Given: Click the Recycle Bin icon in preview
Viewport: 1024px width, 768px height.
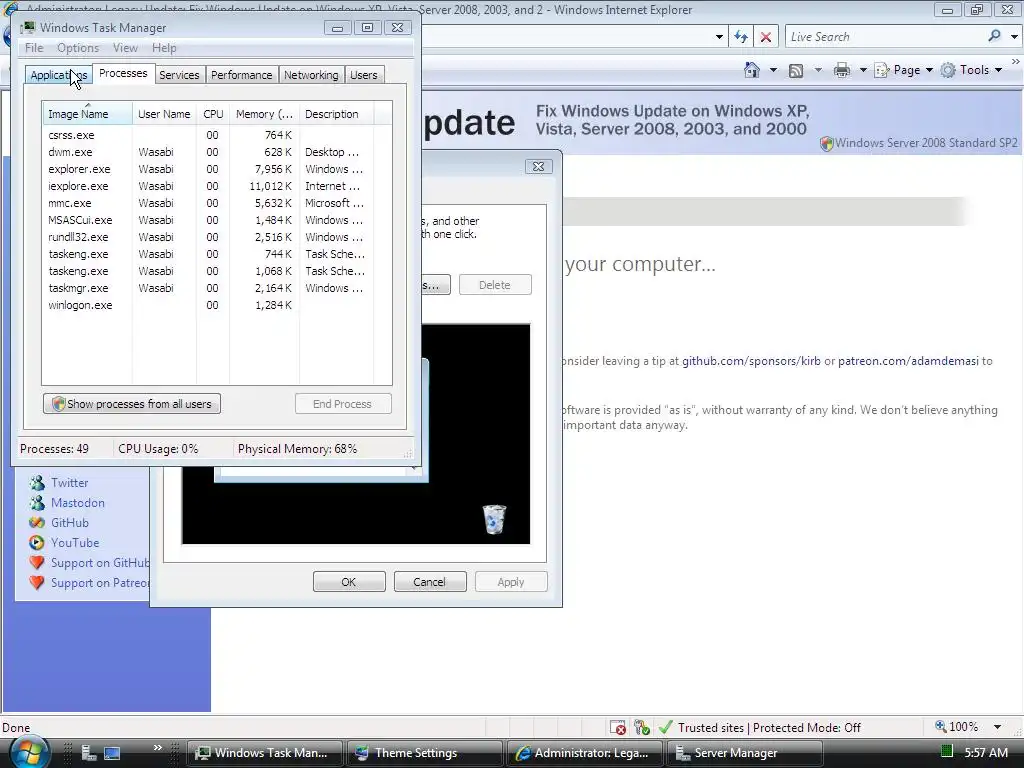Looking at the screenshot, I should pyautogui.click(x=494, y=519).
